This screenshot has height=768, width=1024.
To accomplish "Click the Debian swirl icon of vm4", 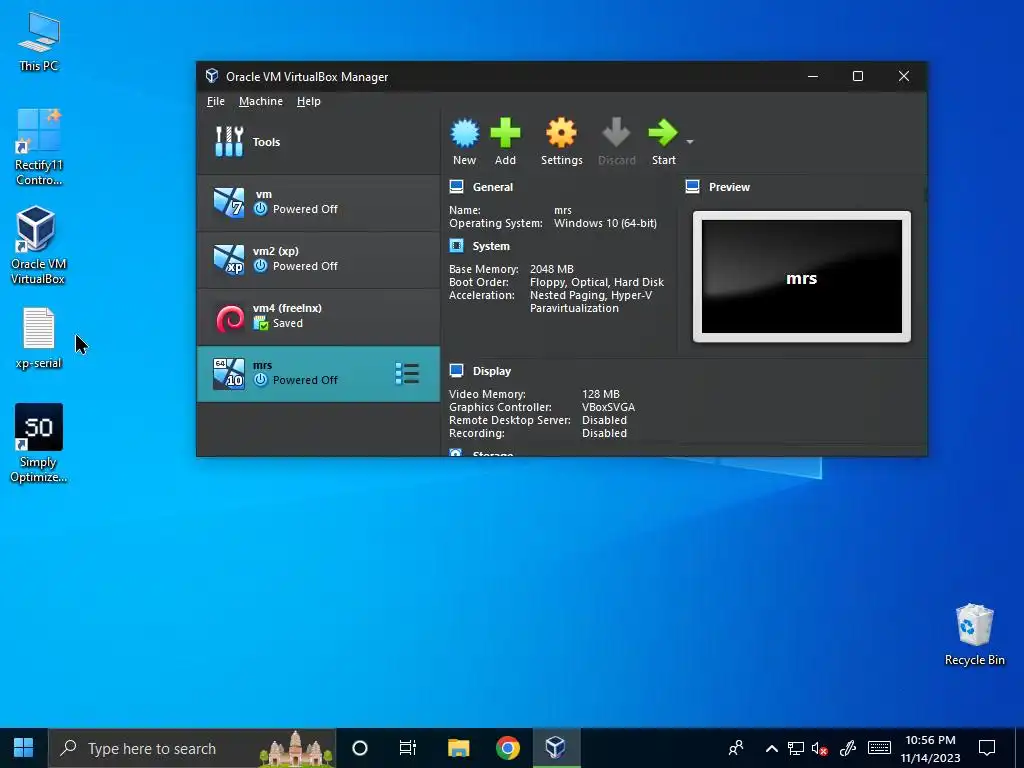I will [x=229, y=319].
